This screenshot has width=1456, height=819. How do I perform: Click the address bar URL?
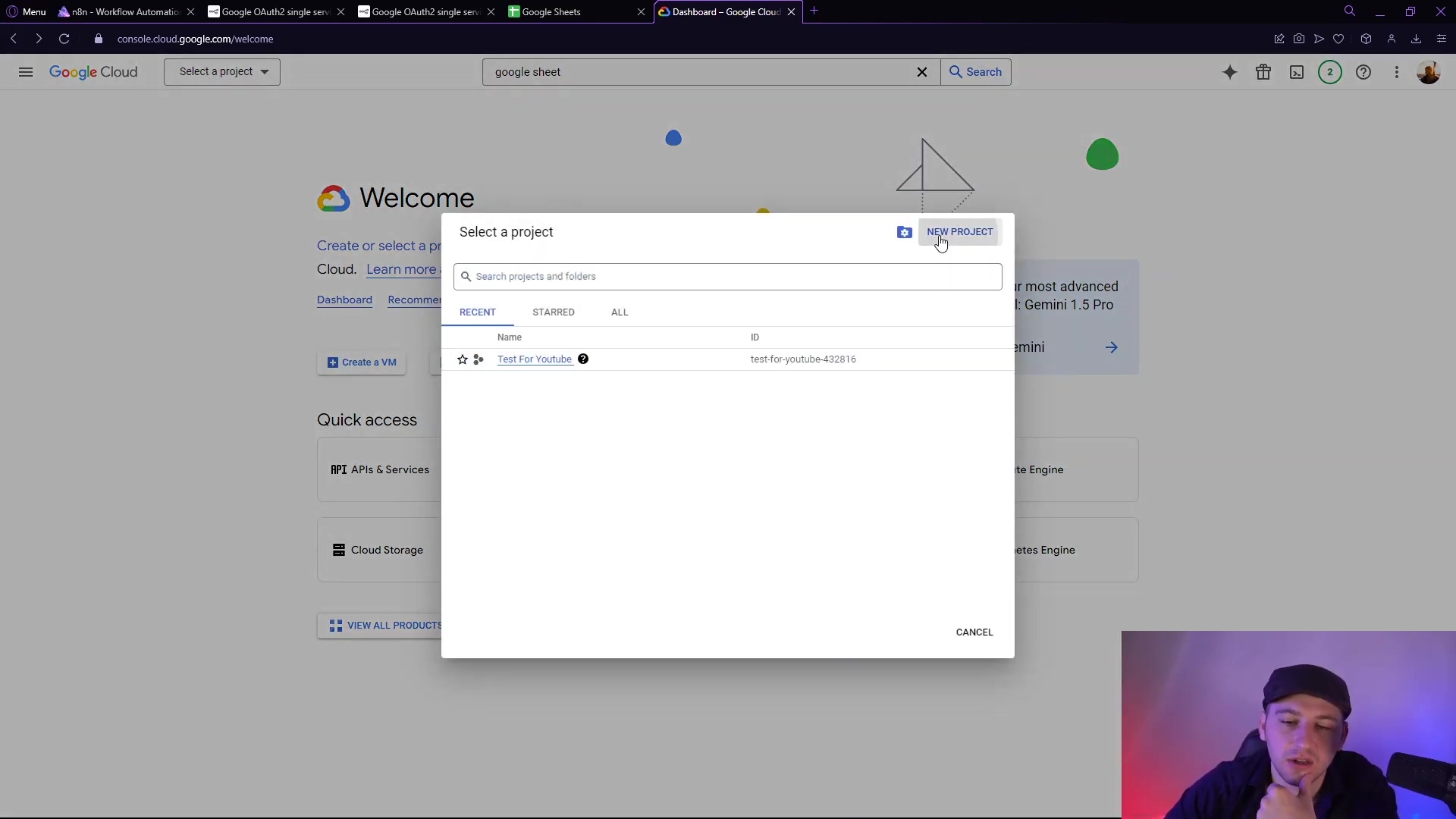click(195, 39)
